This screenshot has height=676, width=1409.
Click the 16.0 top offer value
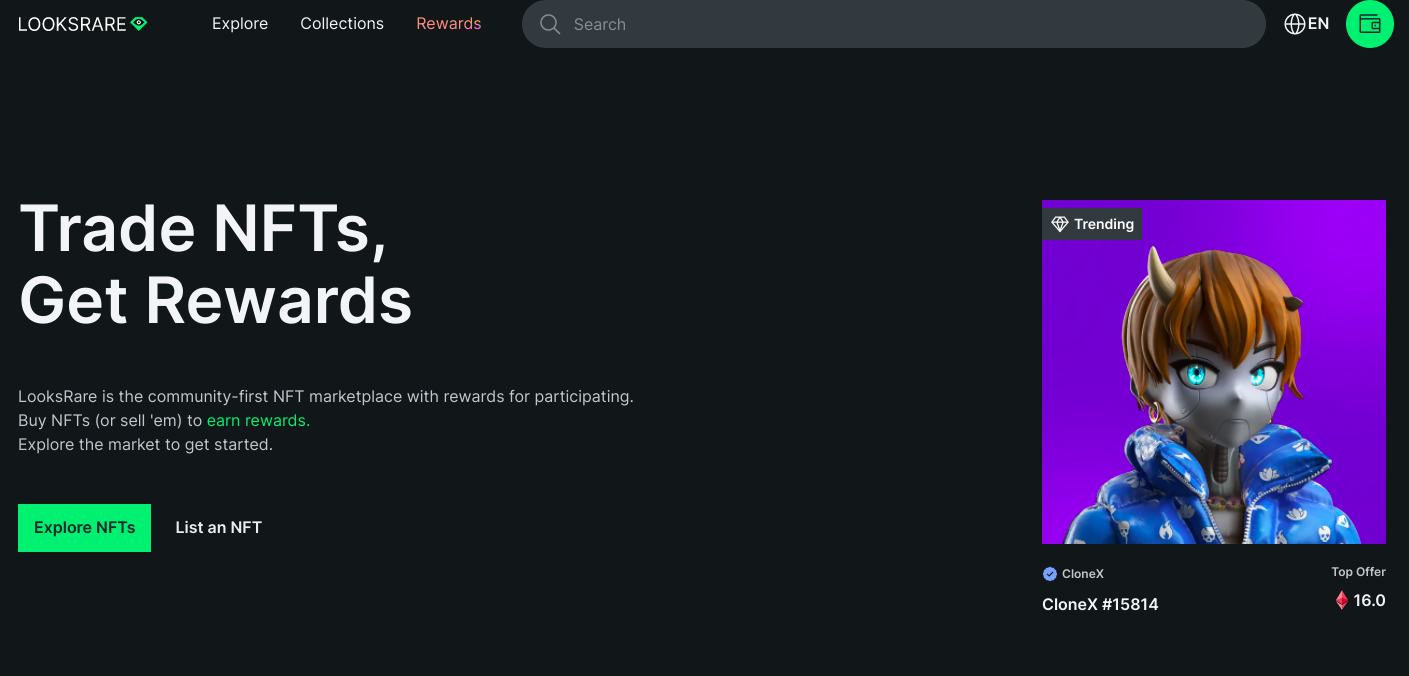[x=1369, y=601]
